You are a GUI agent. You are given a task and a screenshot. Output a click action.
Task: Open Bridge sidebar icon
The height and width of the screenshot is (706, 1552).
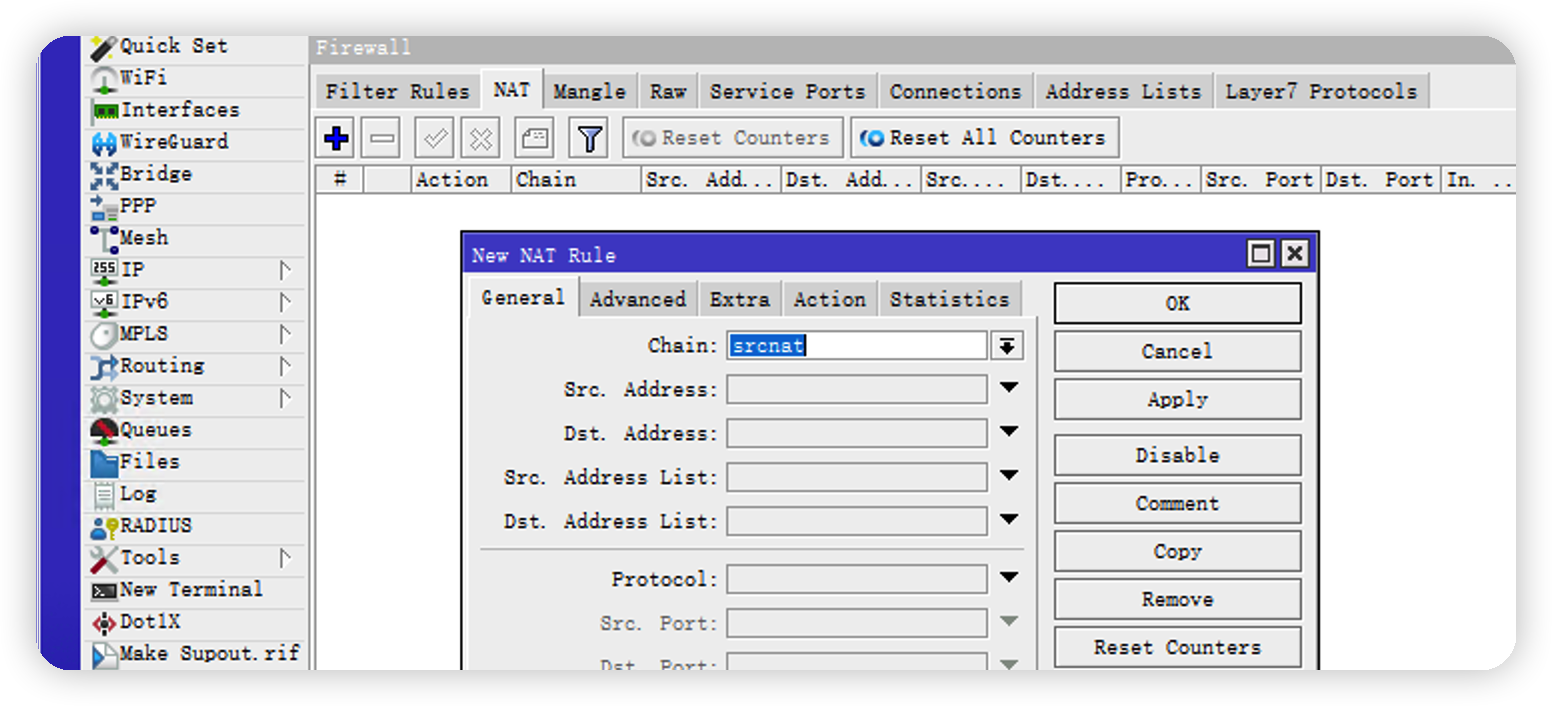[104, 175]
